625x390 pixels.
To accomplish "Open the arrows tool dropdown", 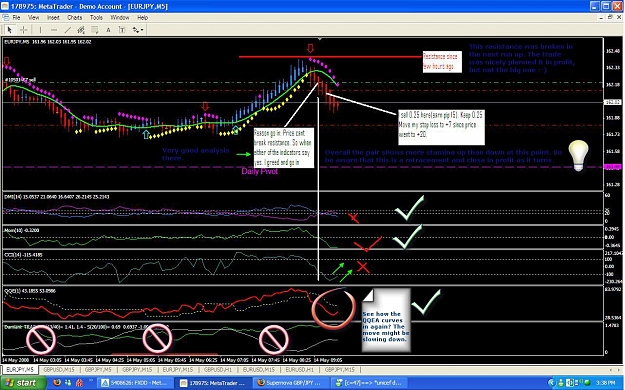I will [138, 30].
